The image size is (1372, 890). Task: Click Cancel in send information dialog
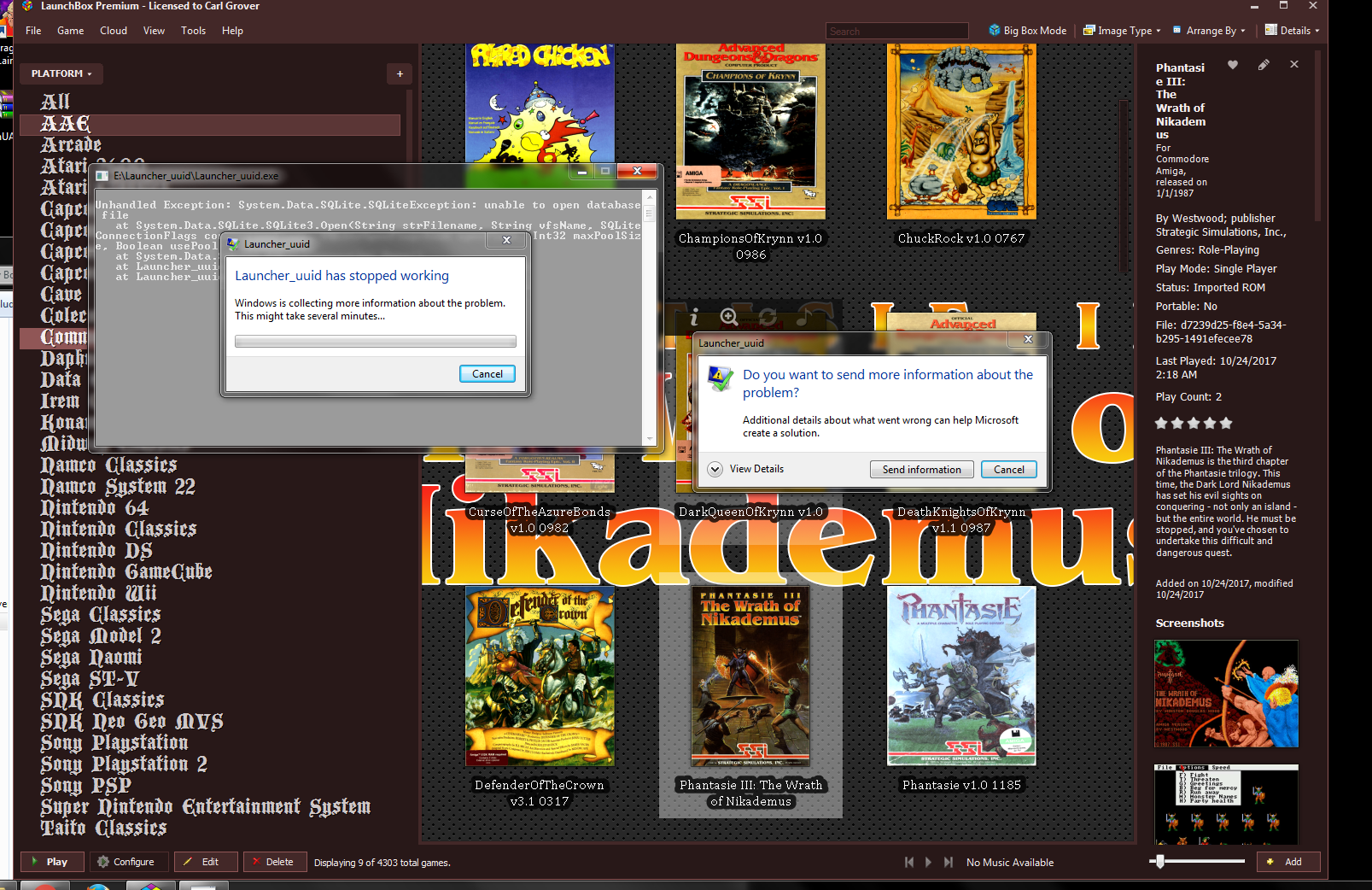pos(1009,470)
